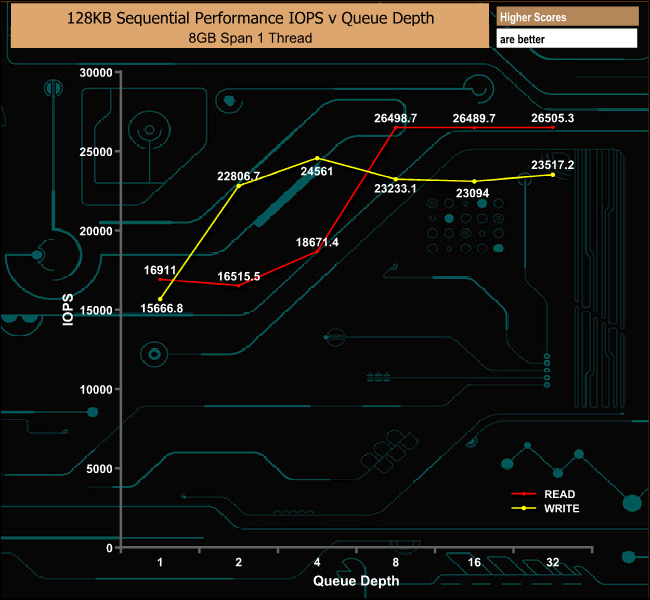
Task: Click the yellow WRITE data point at queue depth 4
Action: pos(317,158)
